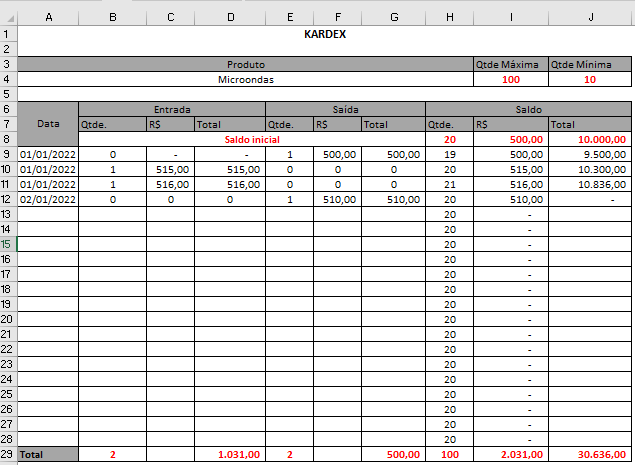
Task: Click the KARDEX title cell
Action: pos(325,34)
